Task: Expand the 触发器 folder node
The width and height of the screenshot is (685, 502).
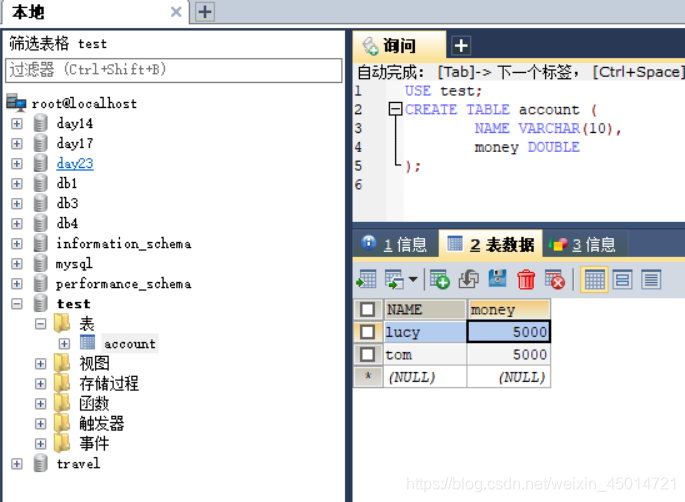Action: (x=41, y=424)
